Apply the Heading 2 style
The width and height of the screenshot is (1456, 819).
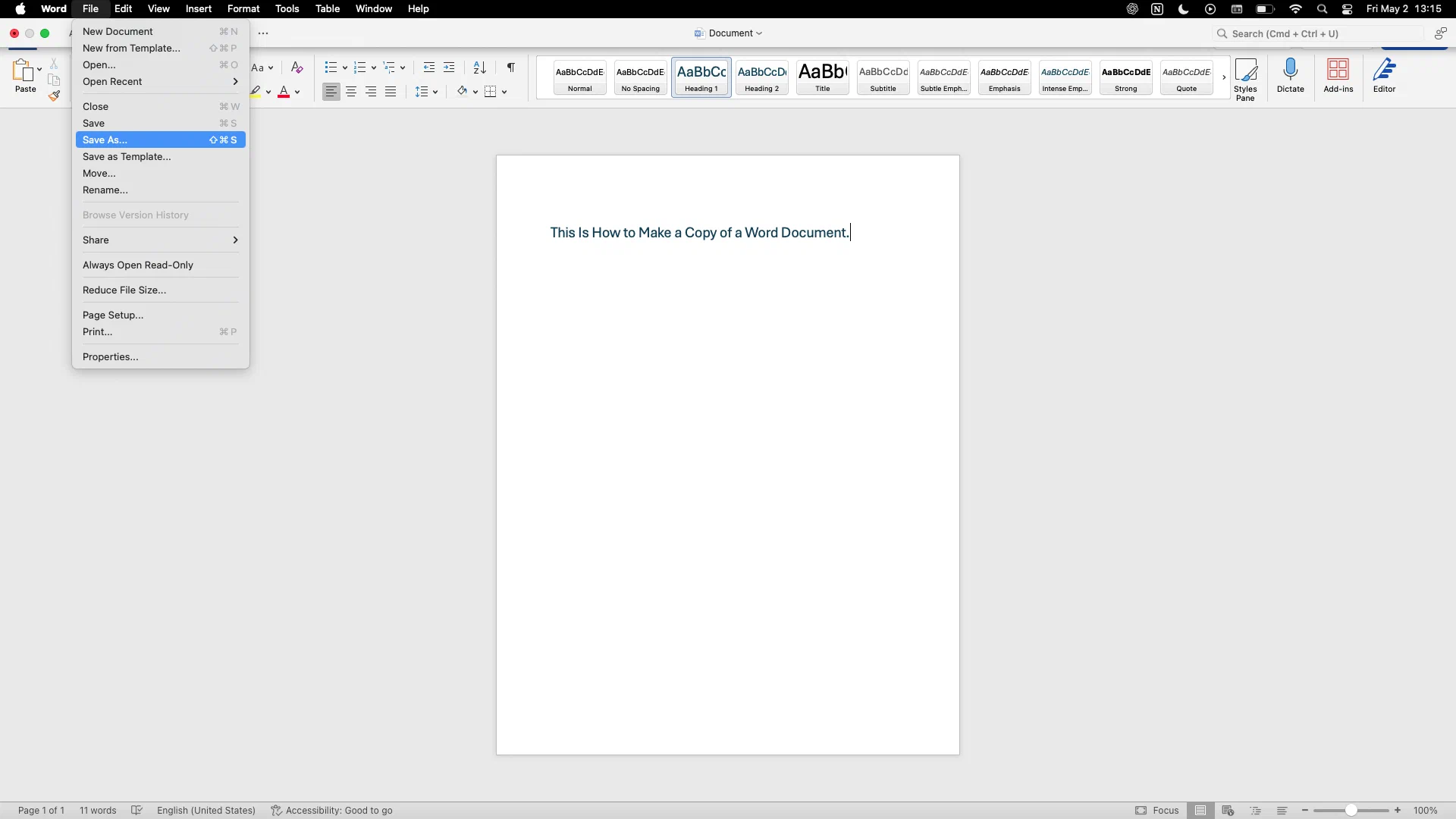tap(761, 77)
